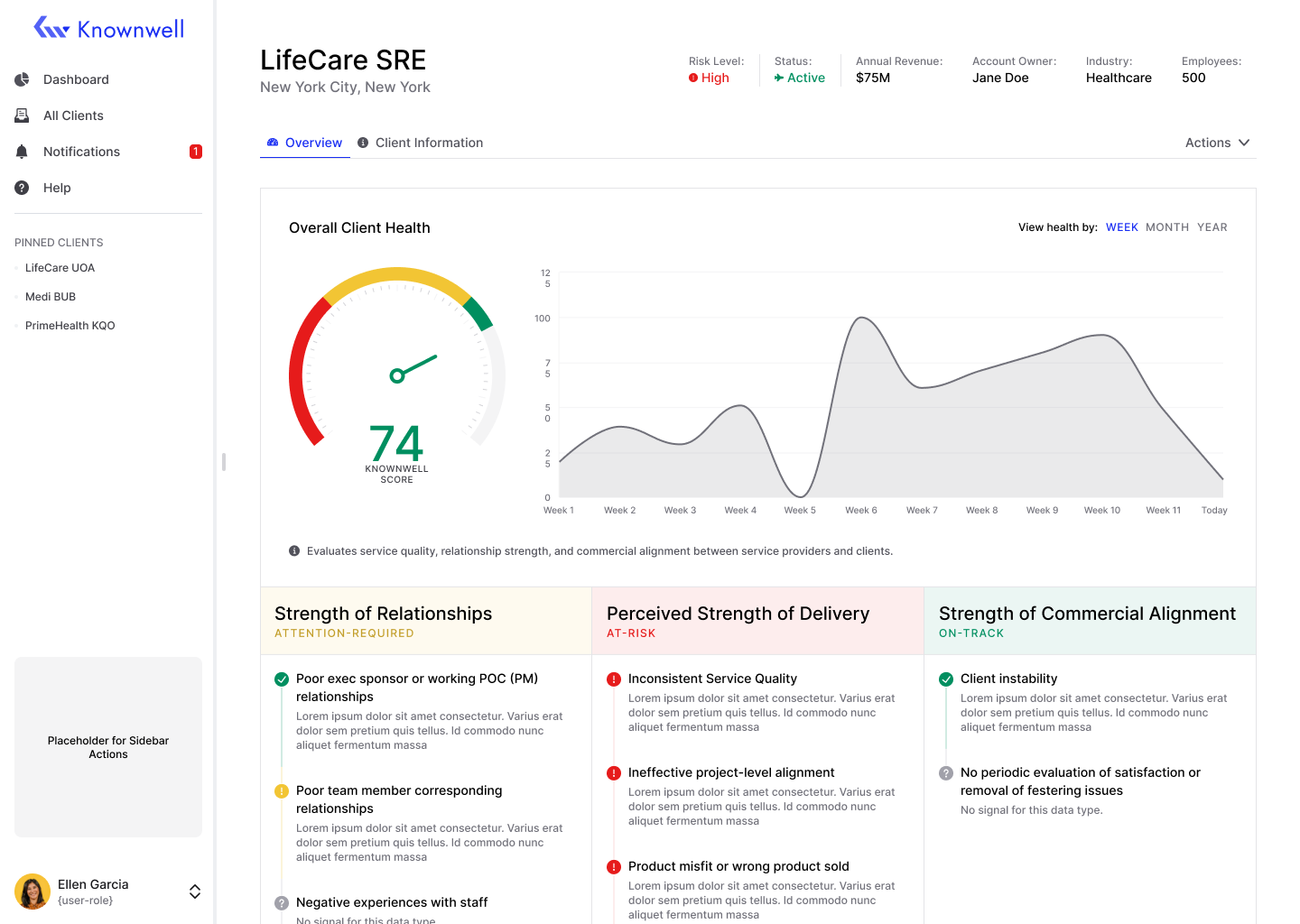1300x924 pixels.
Task: Click the Placeholder for Sidebar Actions box
Action: click(108, 747)
